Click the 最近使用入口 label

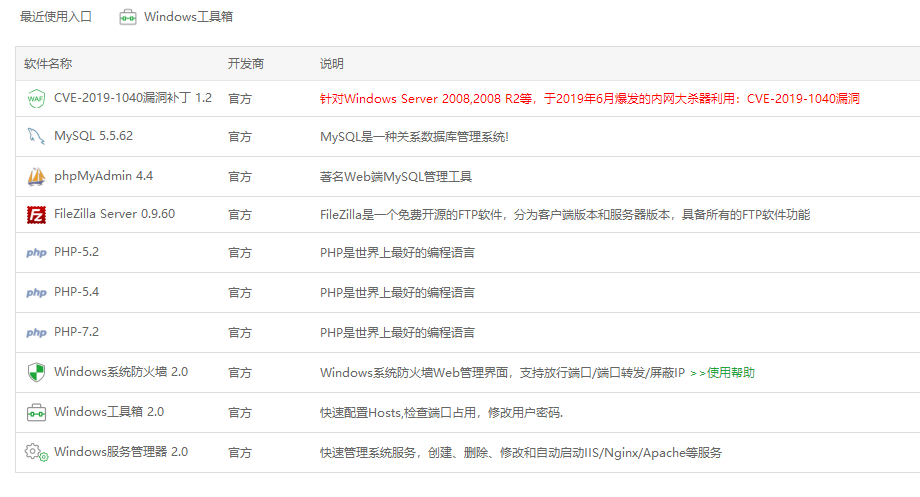[56, 17]
